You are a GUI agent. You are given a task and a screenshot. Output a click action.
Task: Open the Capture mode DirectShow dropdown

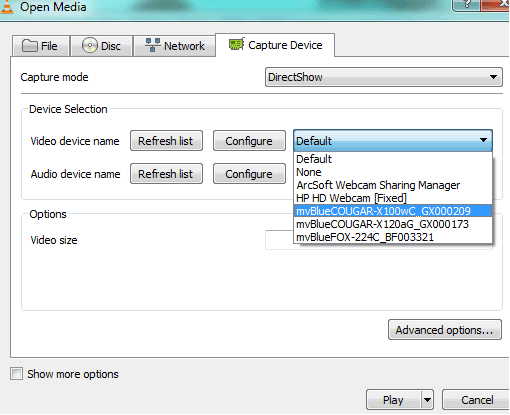384,77
